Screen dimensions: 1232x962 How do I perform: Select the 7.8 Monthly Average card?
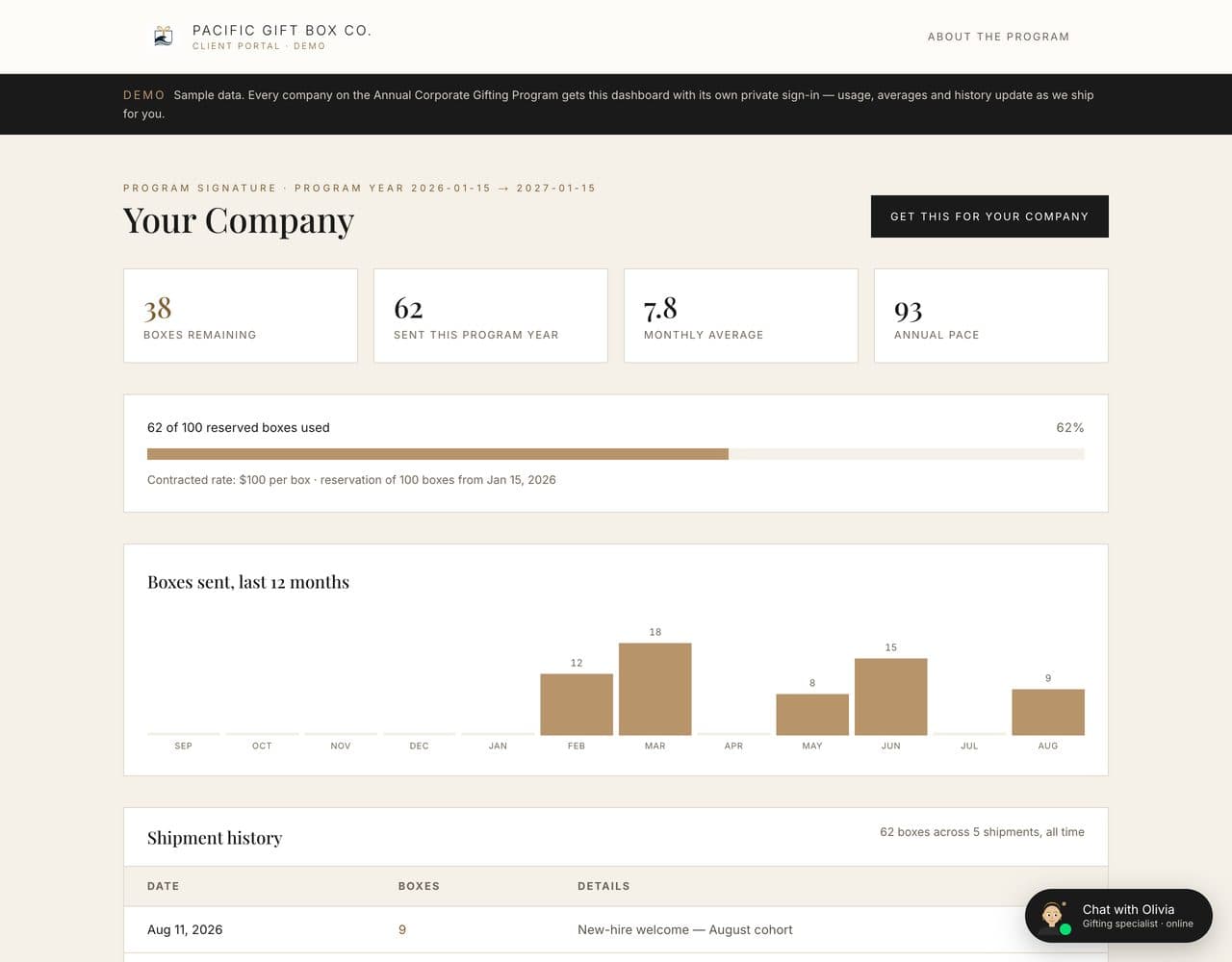point(741,316)
